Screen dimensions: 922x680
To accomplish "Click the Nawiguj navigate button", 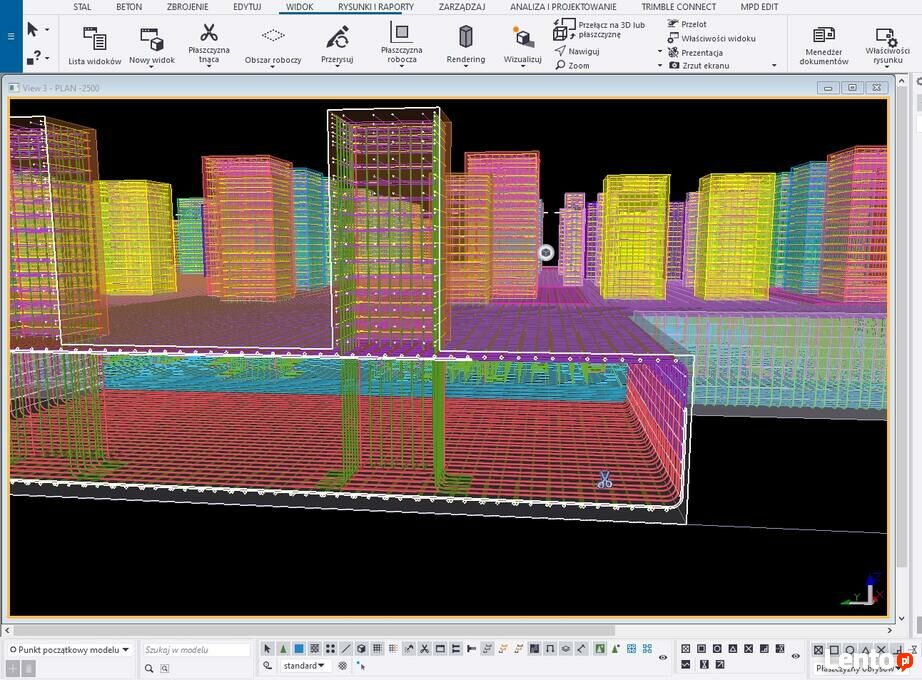I will coord(577,51).
